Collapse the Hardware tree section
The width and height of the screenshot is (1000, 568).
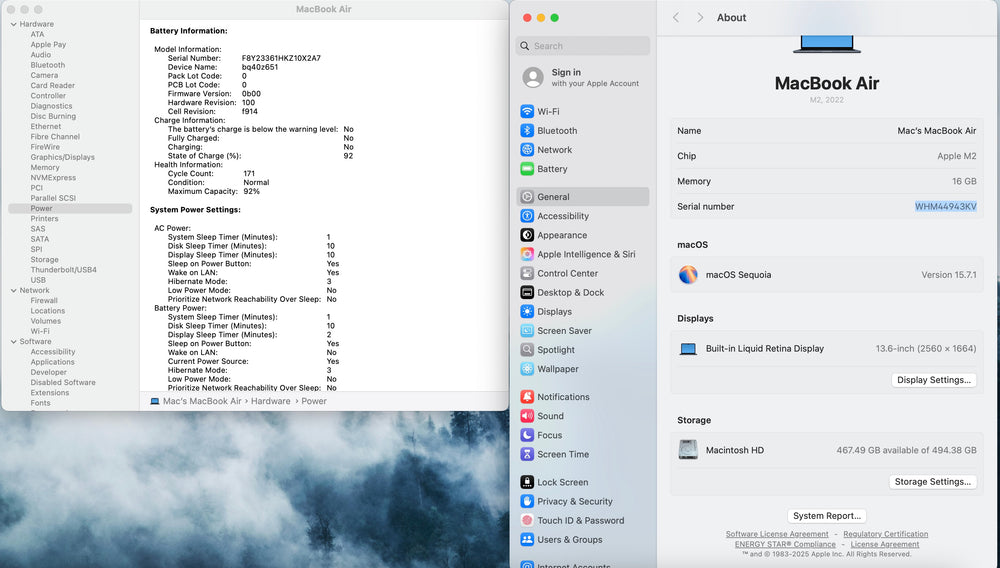click(x=13, y=24)
